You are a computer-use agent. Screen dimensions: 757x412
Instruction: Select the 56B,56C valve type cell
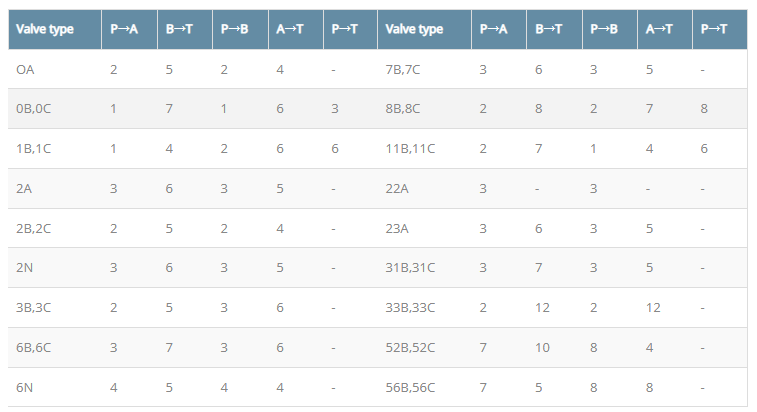click(411, 386)
